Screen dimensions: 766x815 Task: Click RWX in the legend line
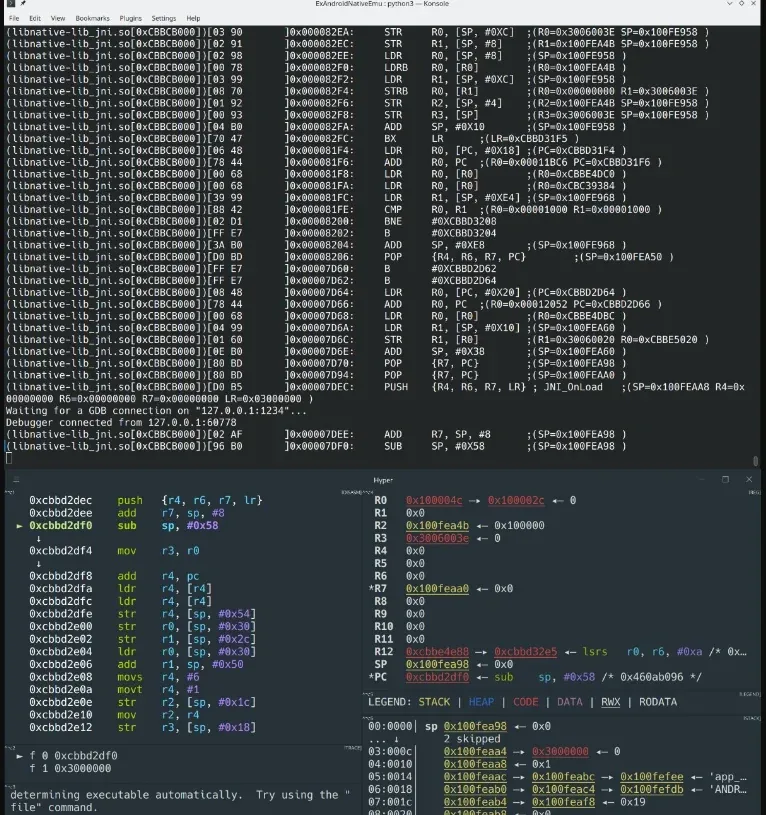click(611, 702)
